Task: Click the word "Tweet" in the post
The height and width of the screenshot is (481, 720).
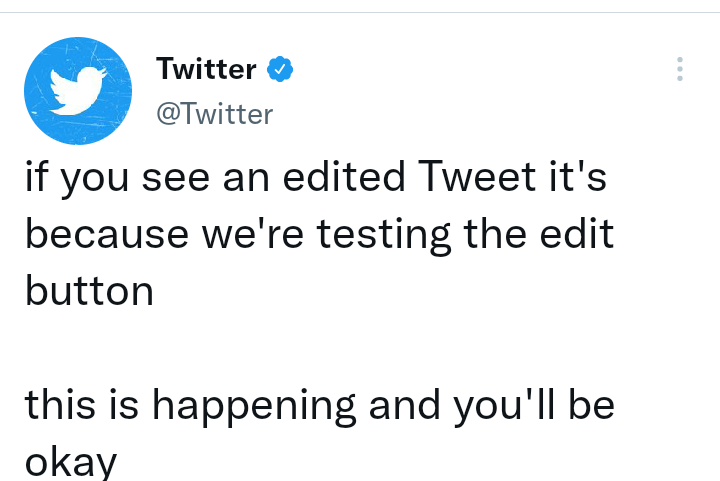Action: 477,177
